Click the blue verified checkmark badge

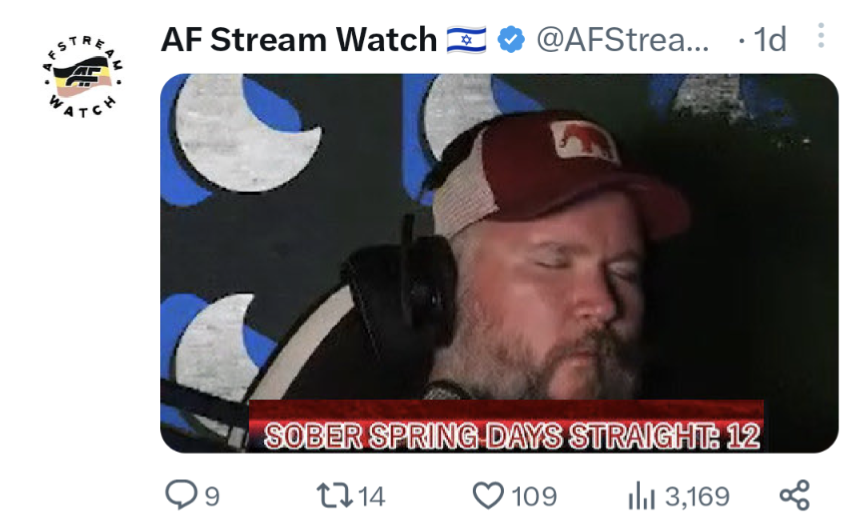click(x=511, y=40)
